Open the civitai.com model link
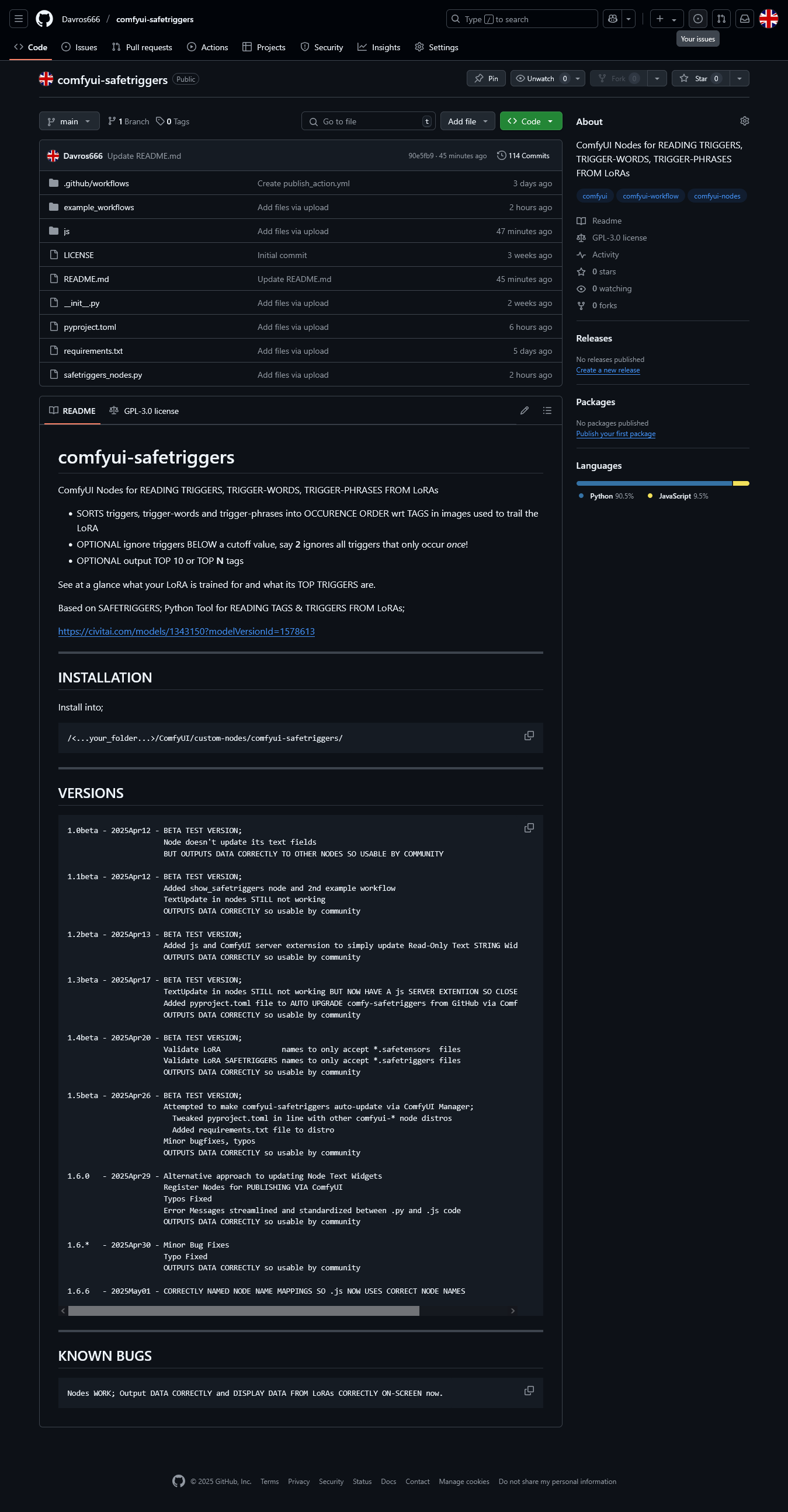The width and height of the screenshot is (788, 1512). (186, 632)
